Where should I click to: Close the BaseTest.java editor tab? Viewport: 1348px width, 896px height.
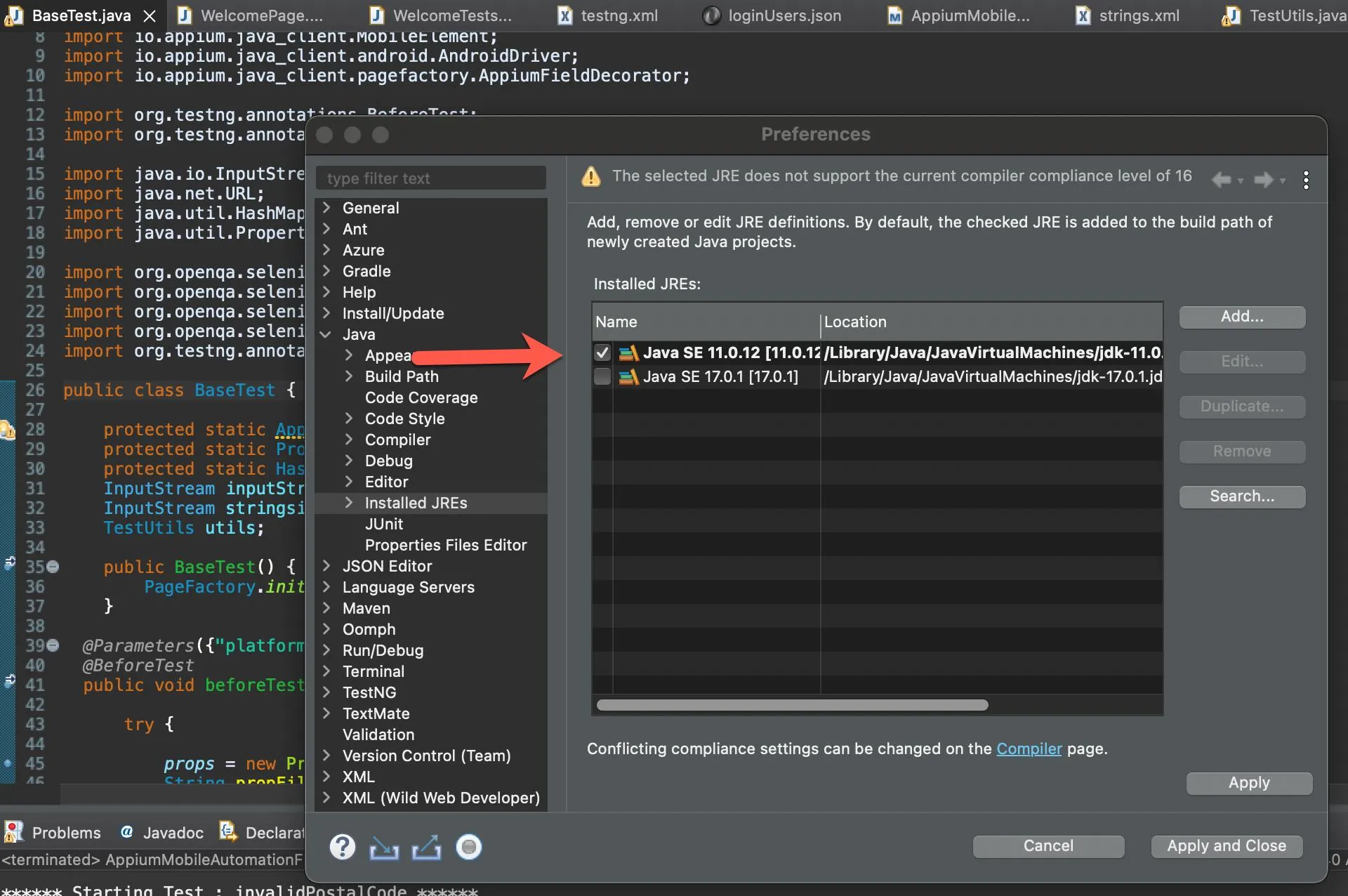pyautogui.click(x=150, y=15)
